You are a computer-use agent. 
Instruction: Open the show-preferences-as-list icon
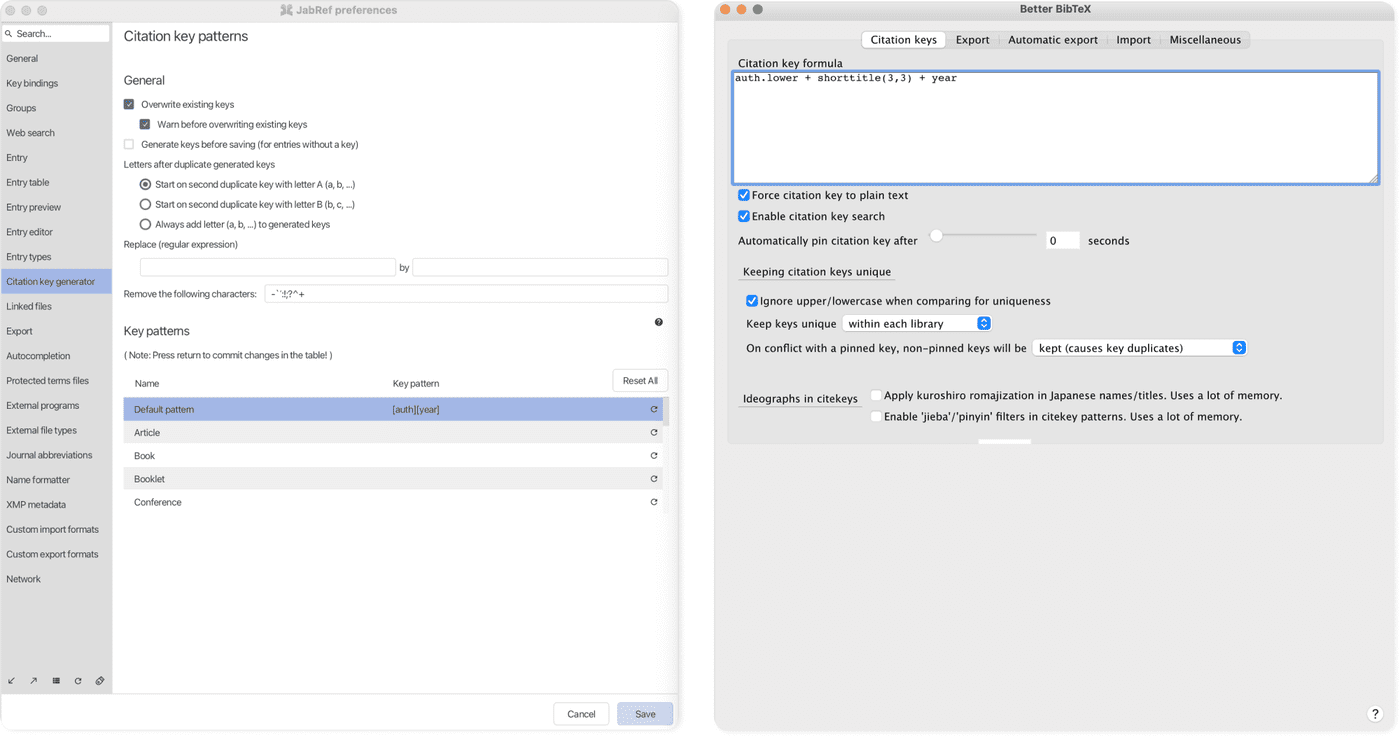pyautogui.click(x=56, y=680)
